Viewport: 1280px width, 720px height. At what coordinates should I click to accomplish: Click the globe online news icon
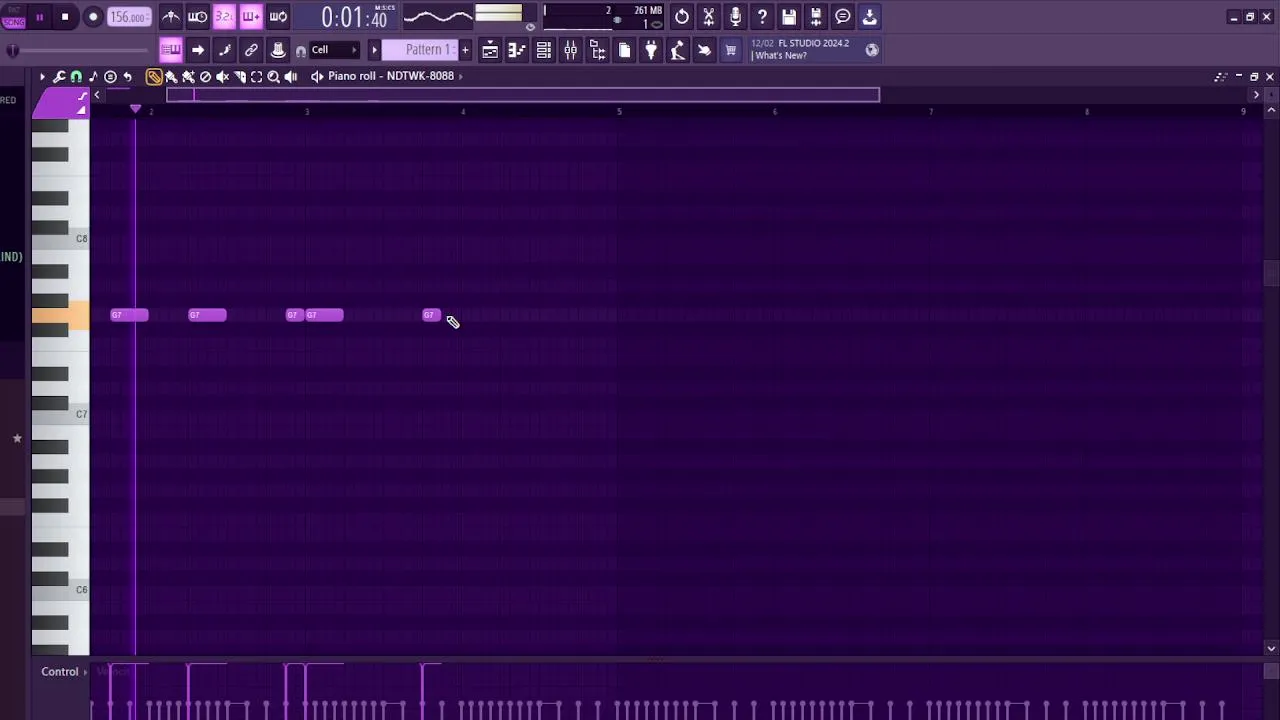[872, 50]
